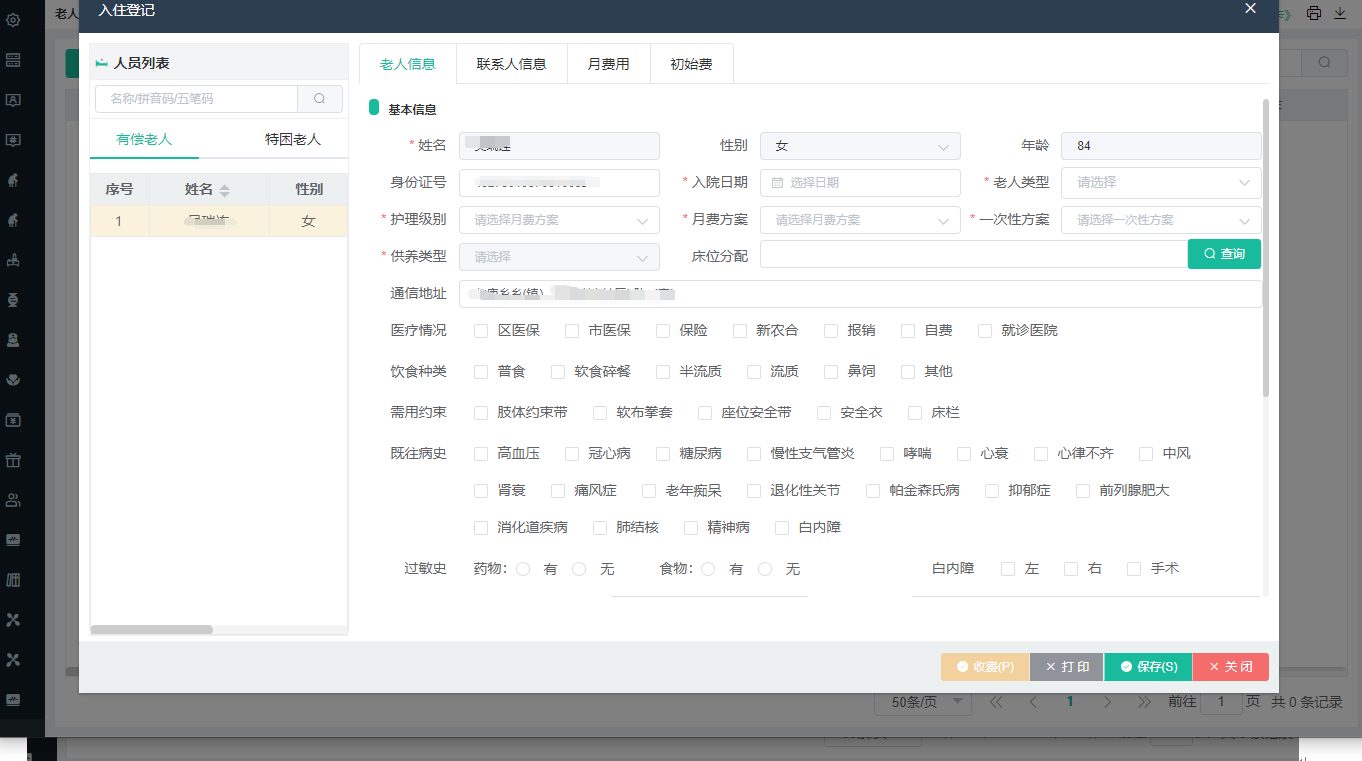Check the 白内障 checkbox under 精神病 row
1362x761 pixels.
[782, 527]
